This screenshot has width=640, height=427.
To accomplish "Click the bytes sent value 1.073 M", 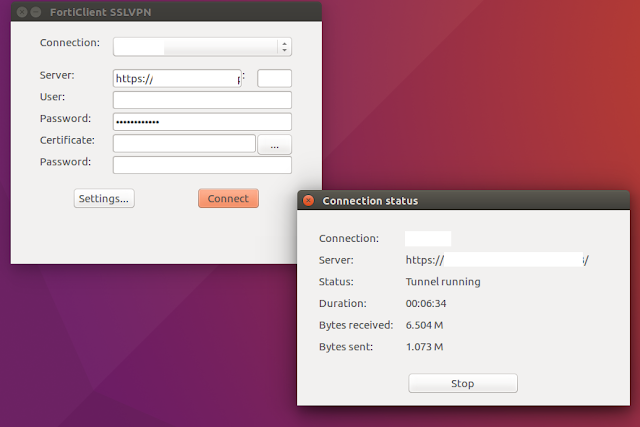I will tap(424, 347).
